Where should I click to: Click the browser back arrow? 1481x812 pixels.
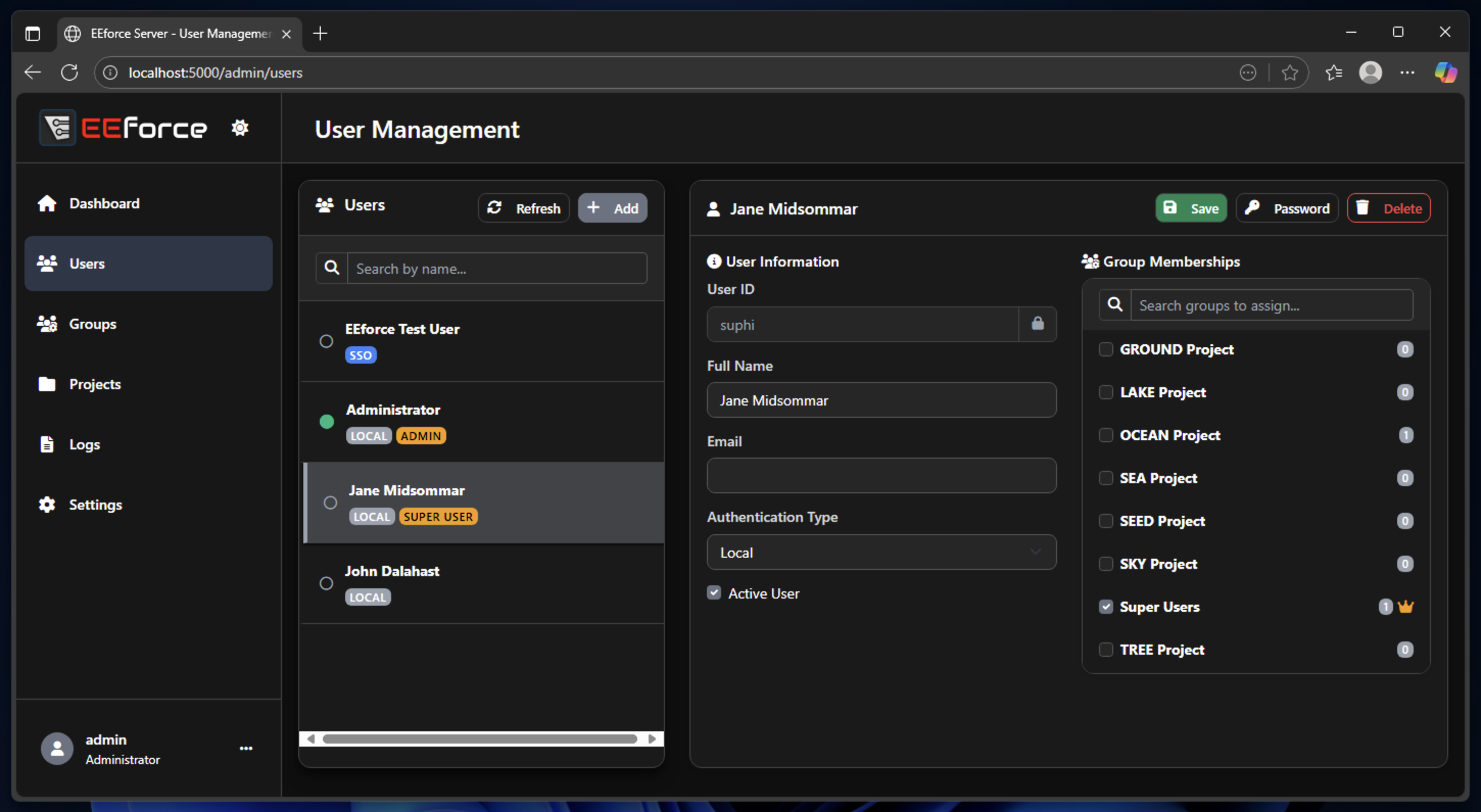[33, 73]
